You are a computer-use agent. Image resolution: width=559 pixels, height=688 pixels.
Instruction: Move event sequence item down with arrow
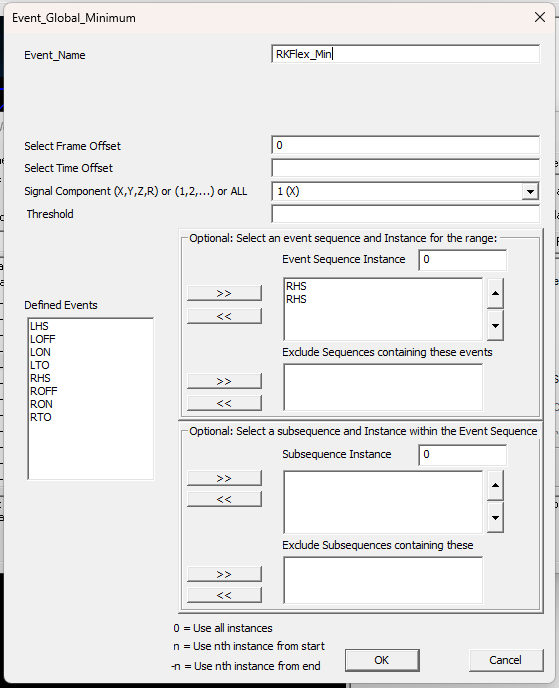(x=495, y=326)
